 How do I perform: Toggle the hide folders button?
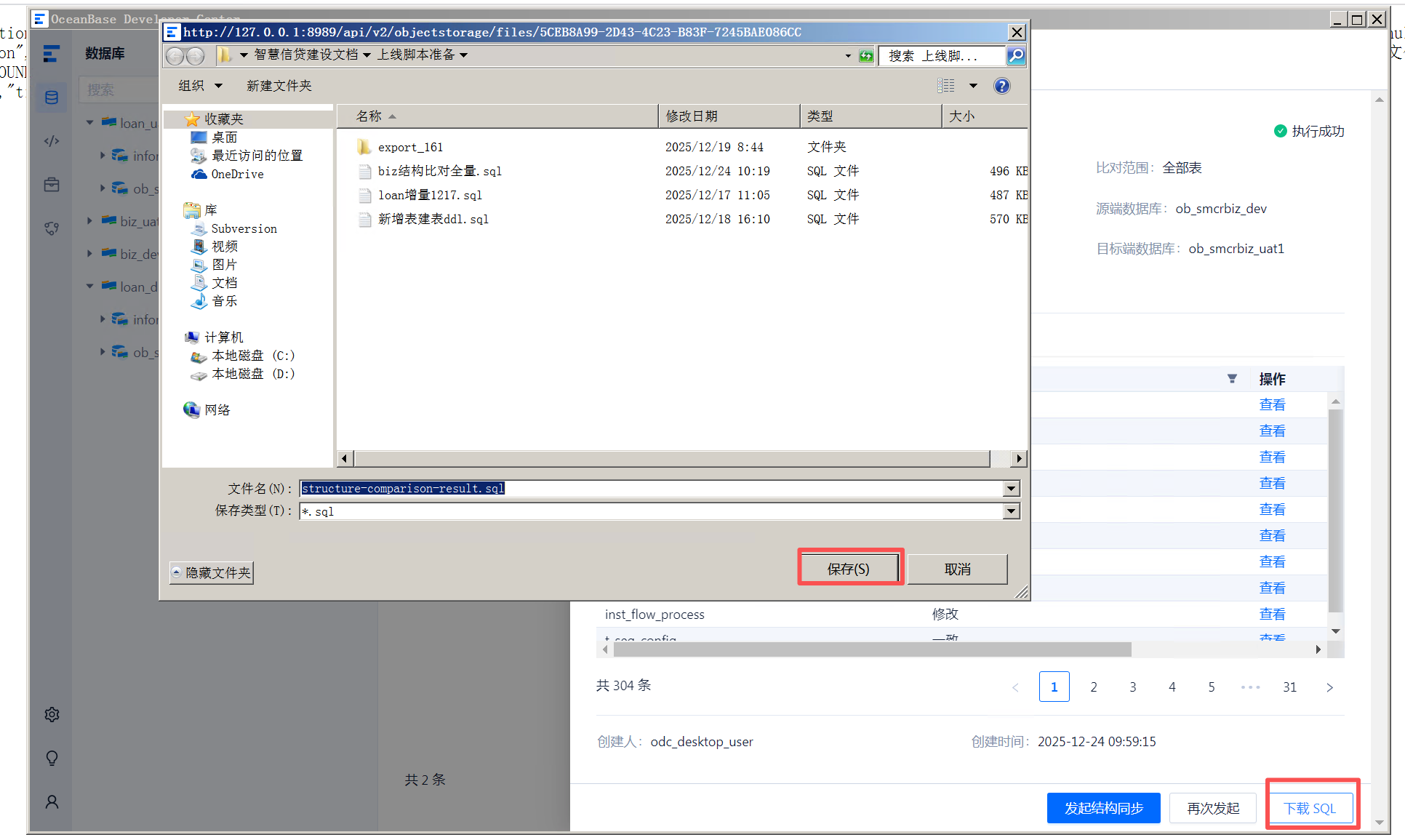(212, 572)
